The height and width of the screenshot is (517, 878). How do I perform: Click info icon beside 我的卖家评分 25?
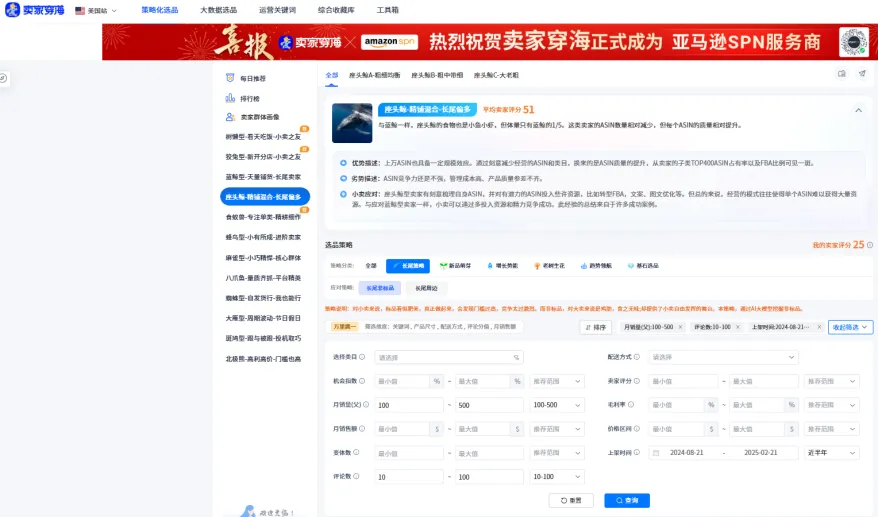pos(870,245)
